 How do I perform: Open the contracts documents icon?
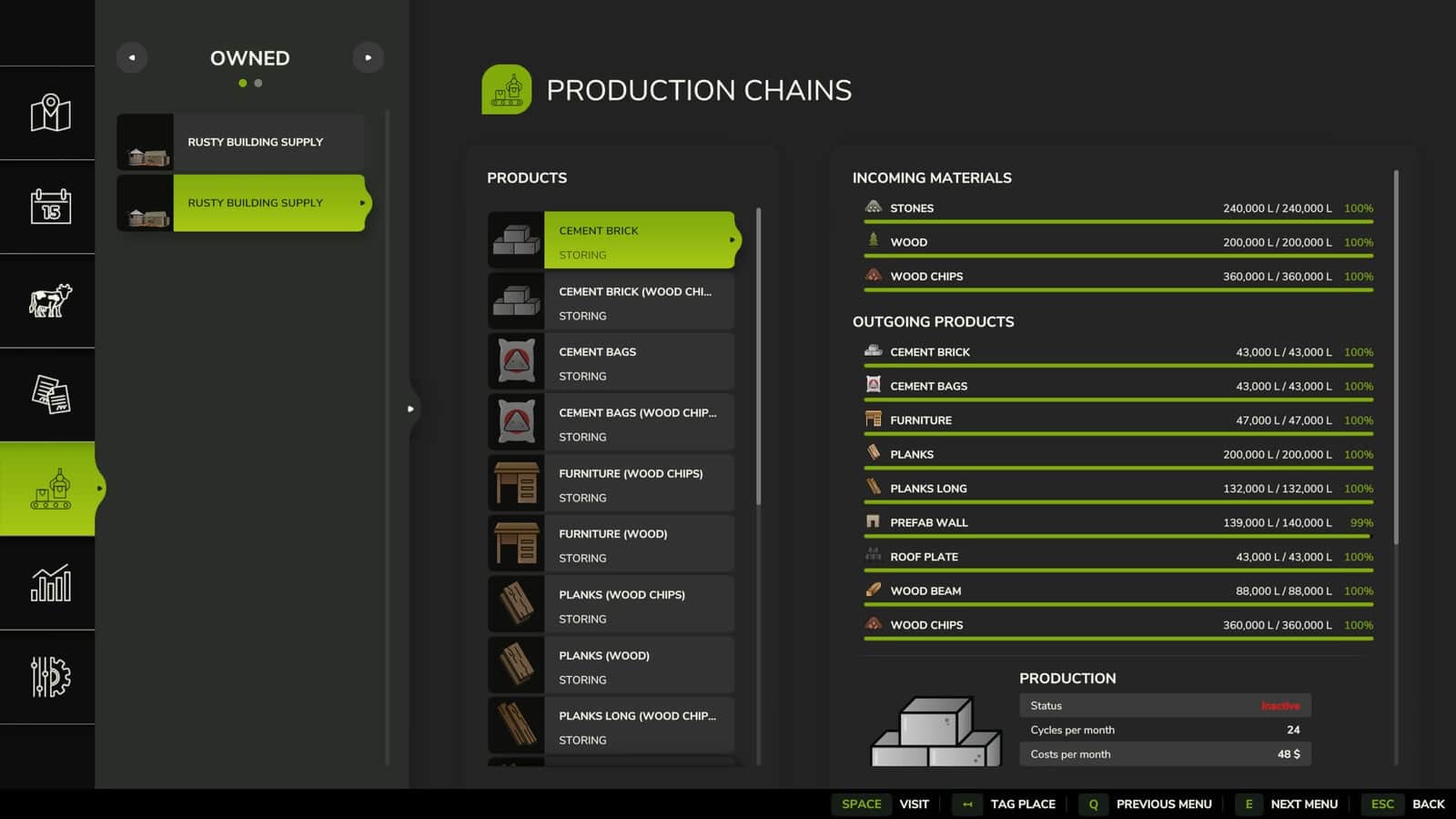point(50,394)
